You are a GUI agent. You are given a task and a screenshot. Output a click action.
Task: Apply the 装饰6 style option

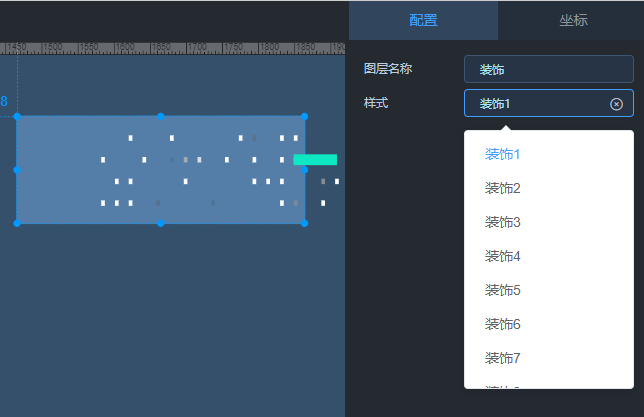(x=503, y=324)
